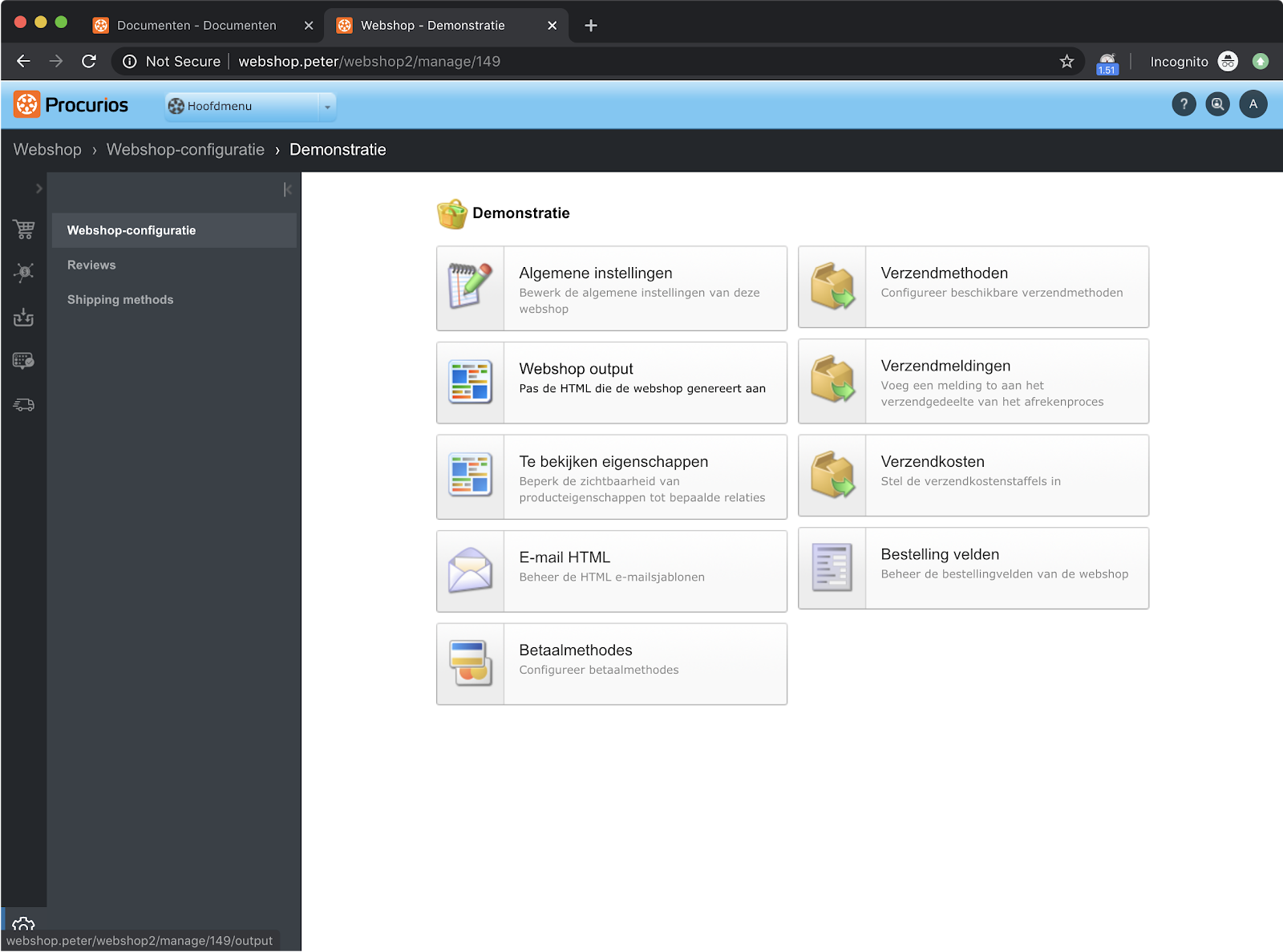The height and width of the screenshot is (952, 1283).
Task: Go to Webshop-configuratie breadcrumb
Action: [185, 150]
